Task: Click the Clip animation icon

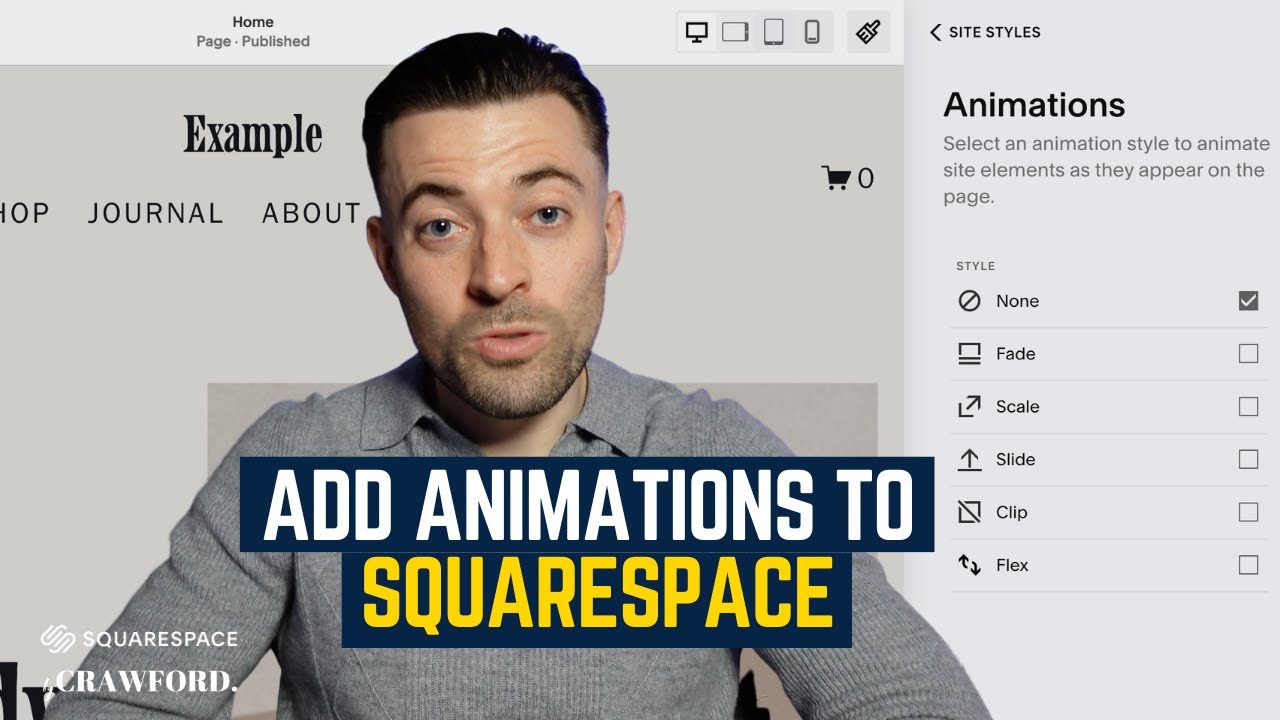Action: click(969, 512)
